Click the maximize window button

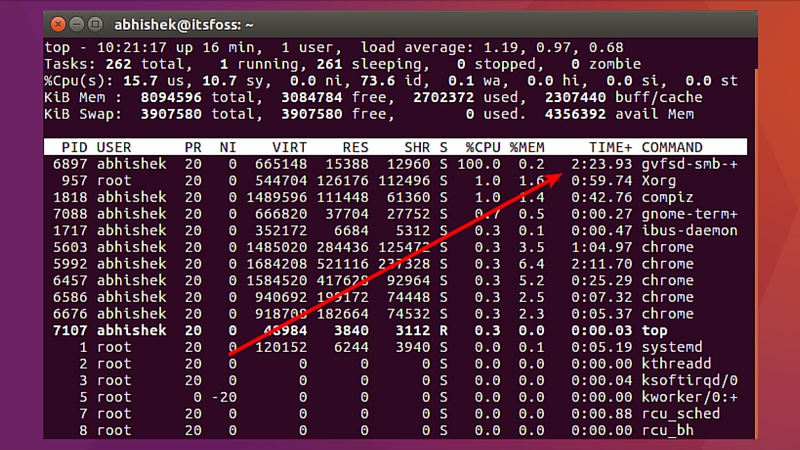click(95, 24)
